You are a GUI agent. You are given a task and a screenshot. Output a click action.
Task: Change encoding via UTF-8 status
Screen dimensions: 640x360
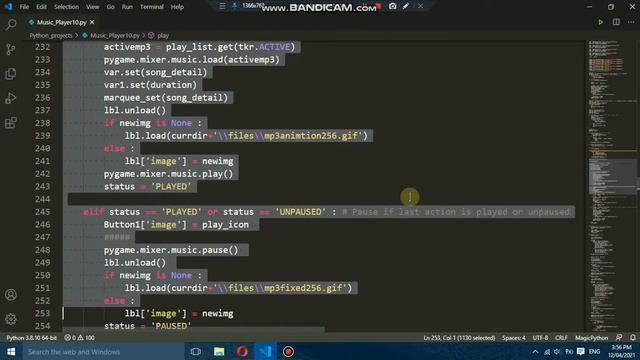tap(540, 338)
